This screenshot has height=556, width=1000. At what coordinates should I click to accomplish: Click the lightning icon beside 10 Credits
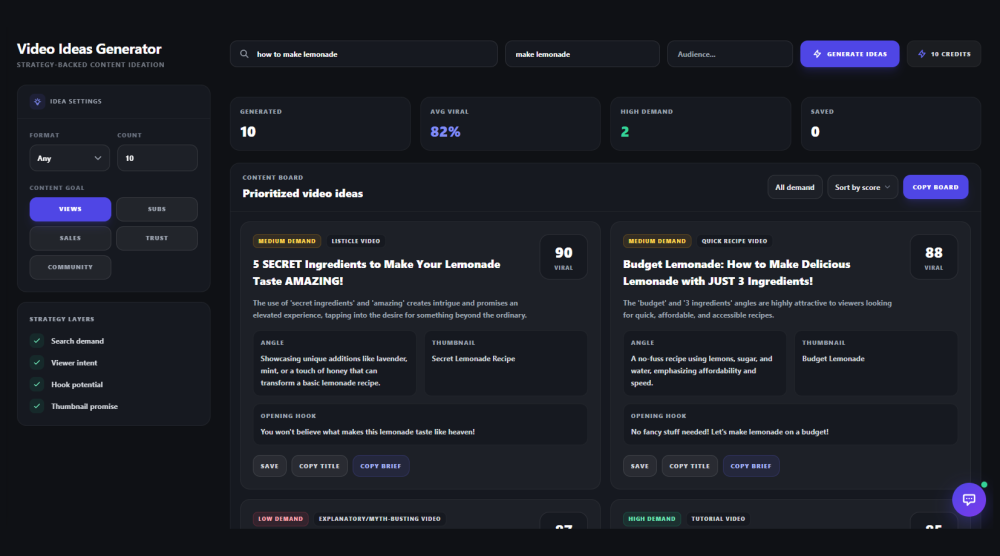point(922,54)
